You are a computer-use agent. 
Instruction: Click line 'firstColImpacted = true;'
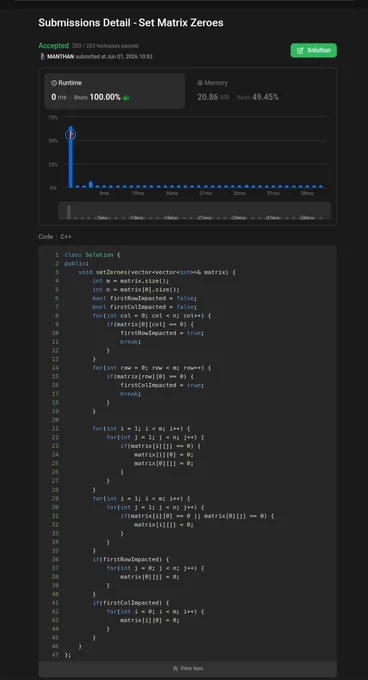tap(162, 385)
